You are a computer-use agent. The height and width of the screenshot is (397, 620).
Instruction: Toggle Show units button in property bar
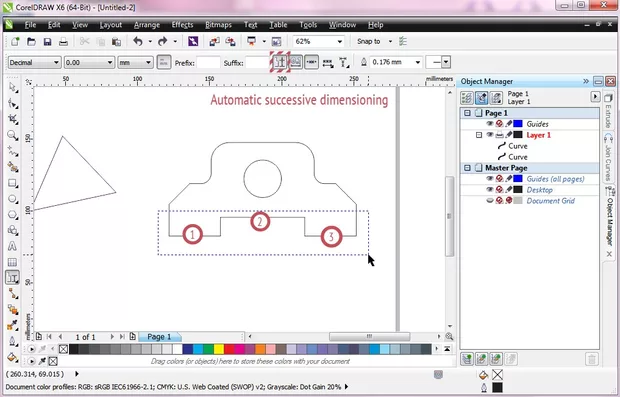point(164,62)
